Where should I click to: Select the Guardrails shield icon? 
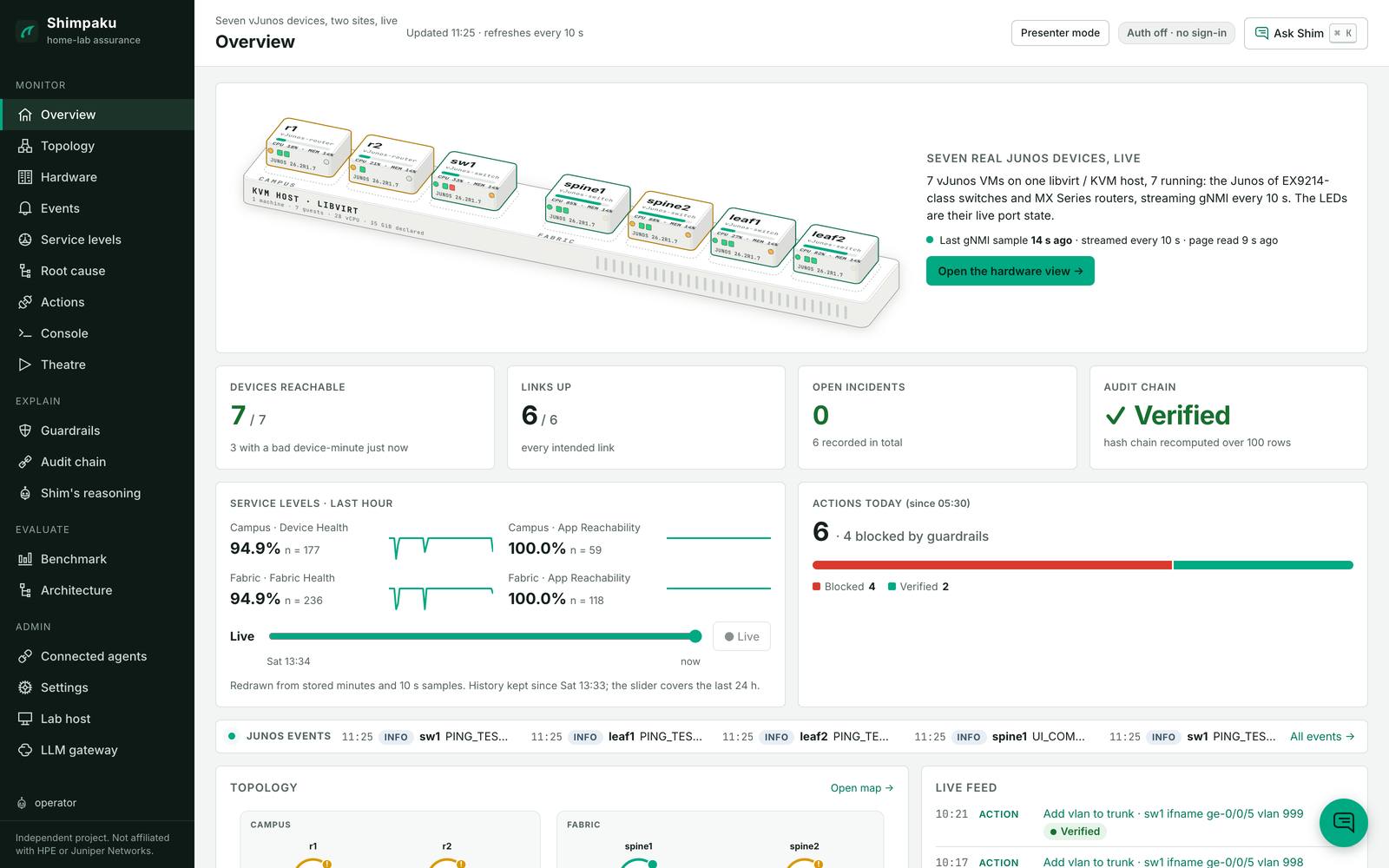click(x=25, y=431)
